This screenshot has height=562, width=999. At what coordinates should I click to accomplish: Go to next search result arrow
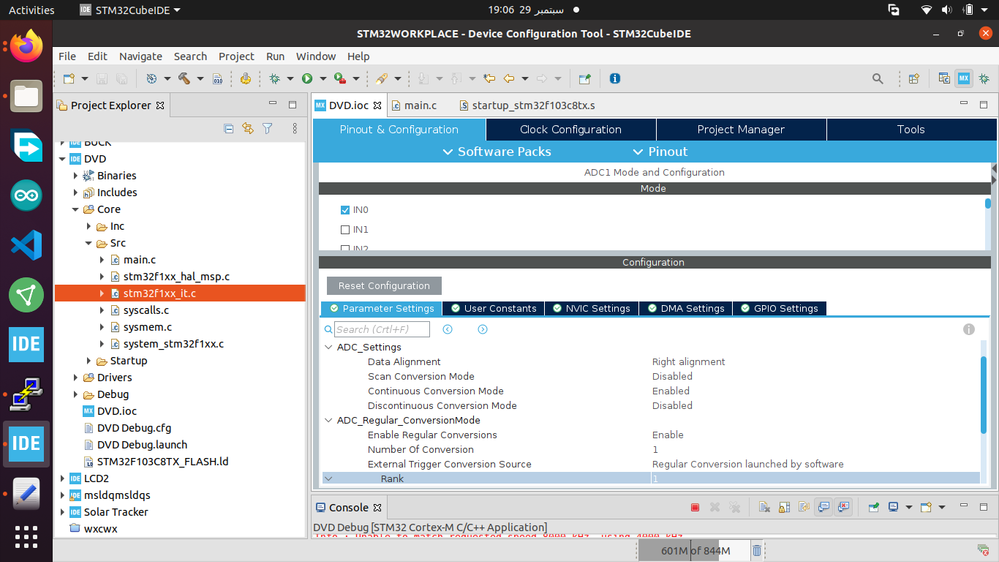point(482,329)
